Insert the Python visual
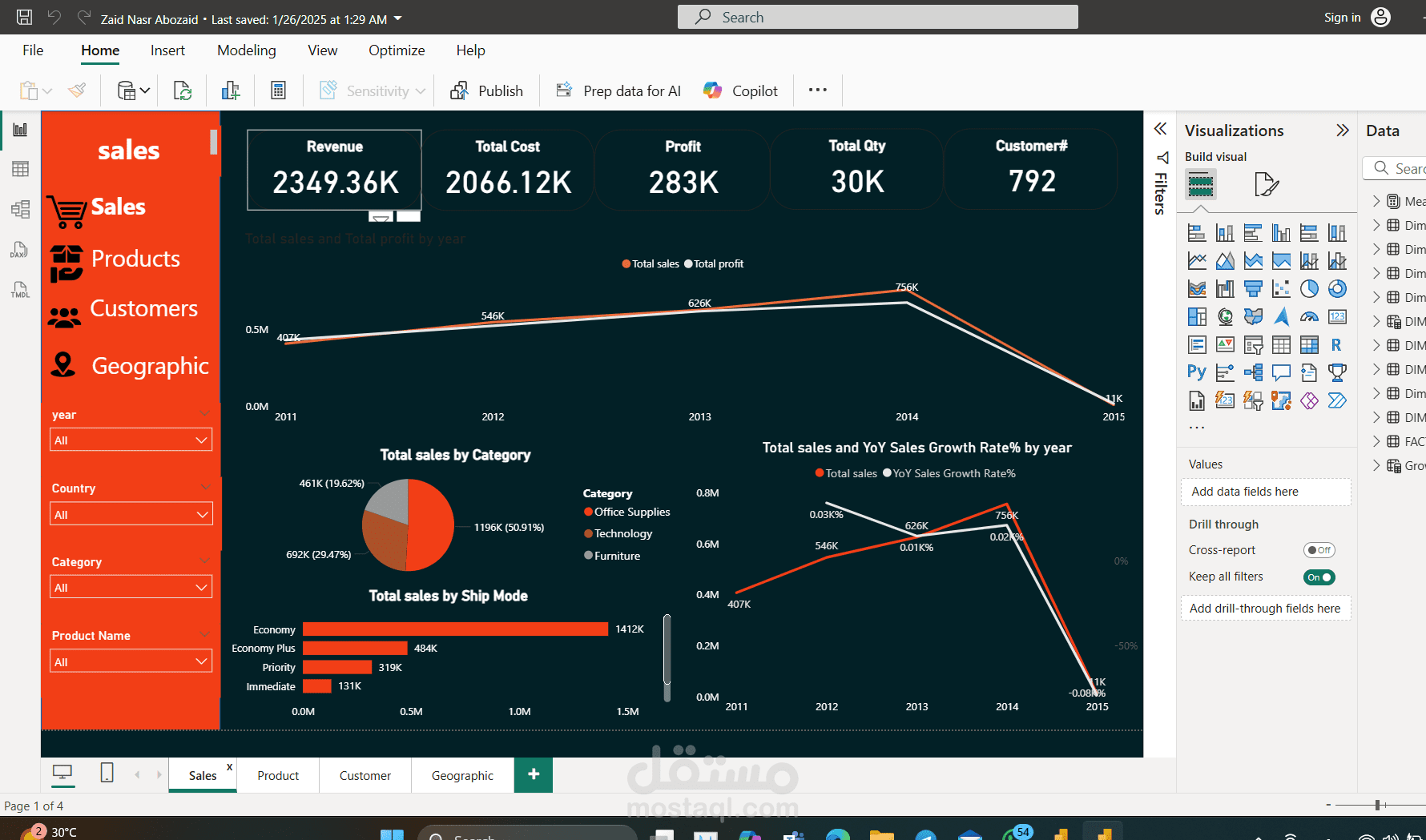This screenshot has width=1426, height=840. click(x=1197, y=372)
